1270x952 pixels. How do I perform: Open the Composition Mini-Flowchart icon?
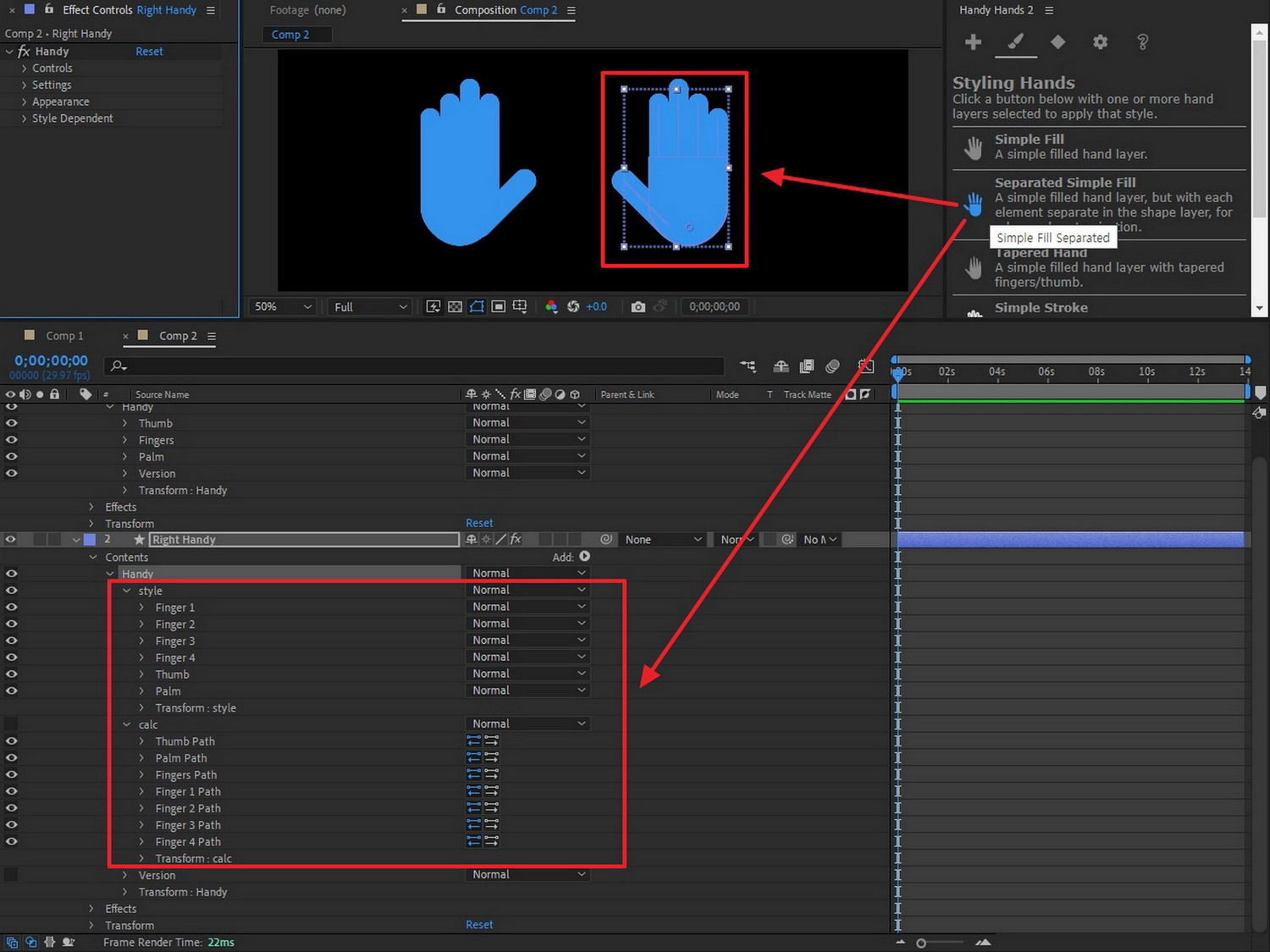[748, 366]
